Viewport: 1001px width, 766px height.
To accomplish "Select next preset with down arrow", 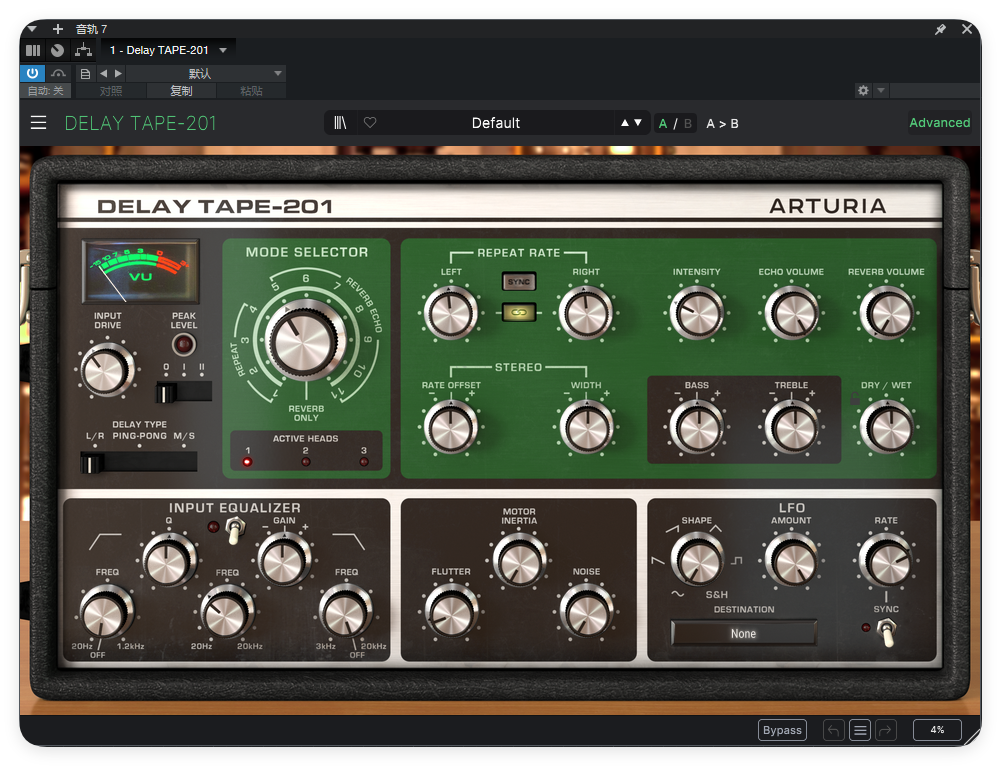I will 638,123.
